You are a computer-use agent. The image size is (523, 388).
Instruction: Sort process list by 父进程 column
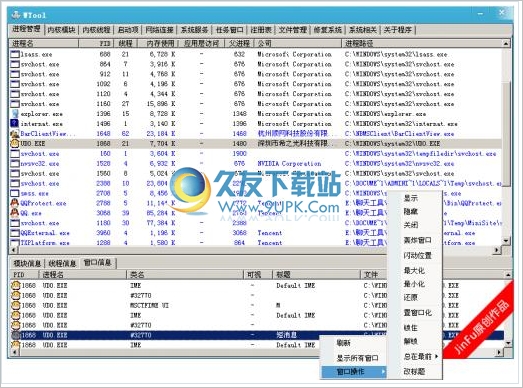pos(239,43)
